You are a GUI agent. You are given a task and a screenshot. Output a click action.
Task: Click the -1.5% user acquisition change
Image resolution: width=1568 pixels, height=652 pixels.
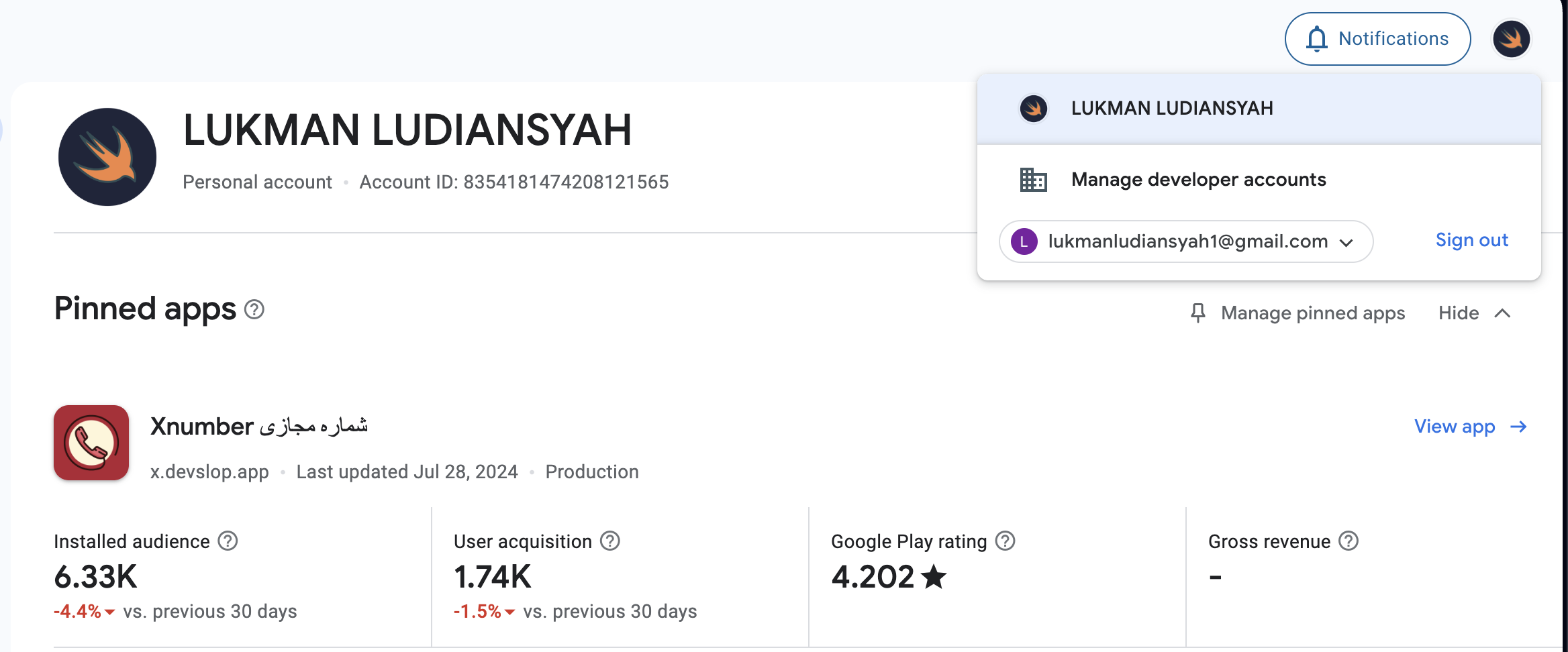point(484,612)
